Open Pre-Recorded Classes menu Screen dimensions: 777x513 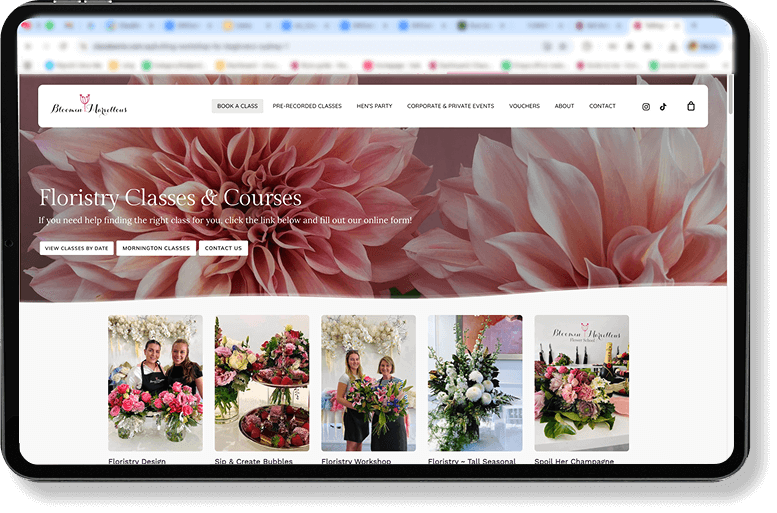(x=307, y=106)
